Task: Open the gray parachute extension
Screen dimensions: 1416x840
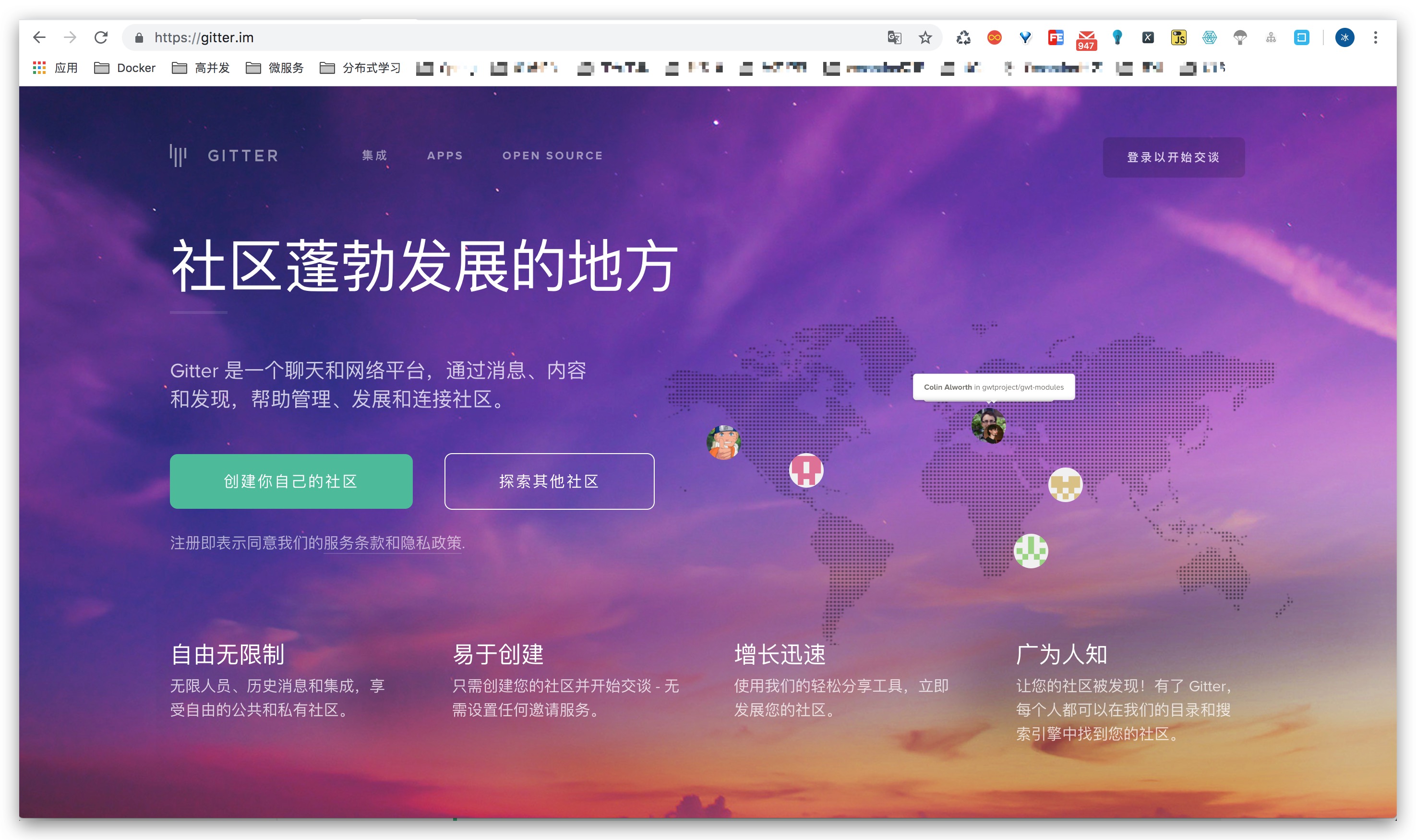Action: click(x=1240, y=38)
